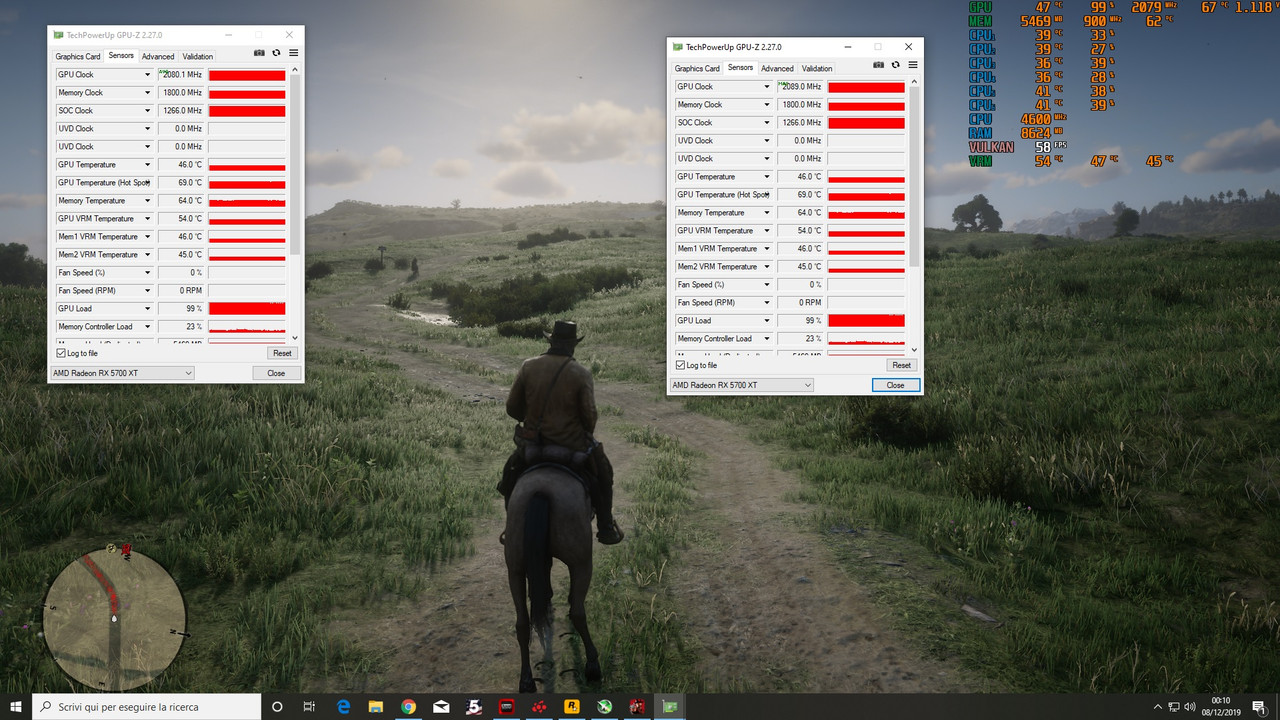Expand Memory Controller Load dropdown in left window

point(148,327)
